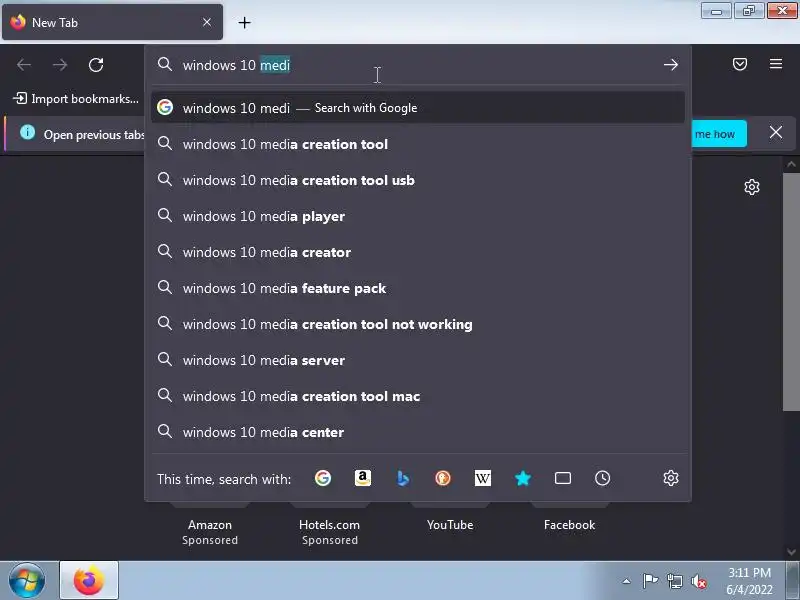Open the Hotels.com Sponsored shortcut
Image resolution: width=800 pixels, height=600 pixels.
330,532
